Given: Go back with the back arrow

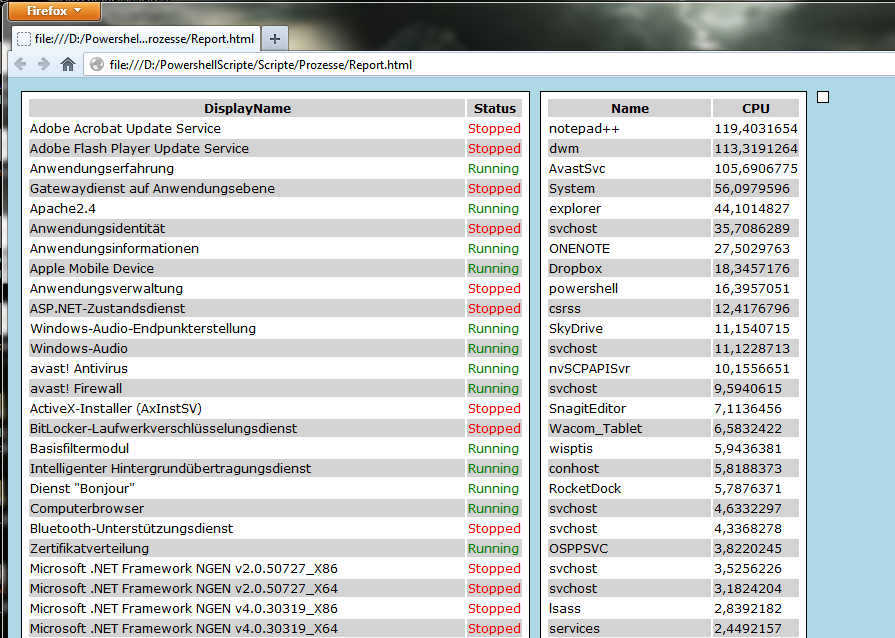Looking at the screenshot, I should pyautogui.click(x=20, y=64).
